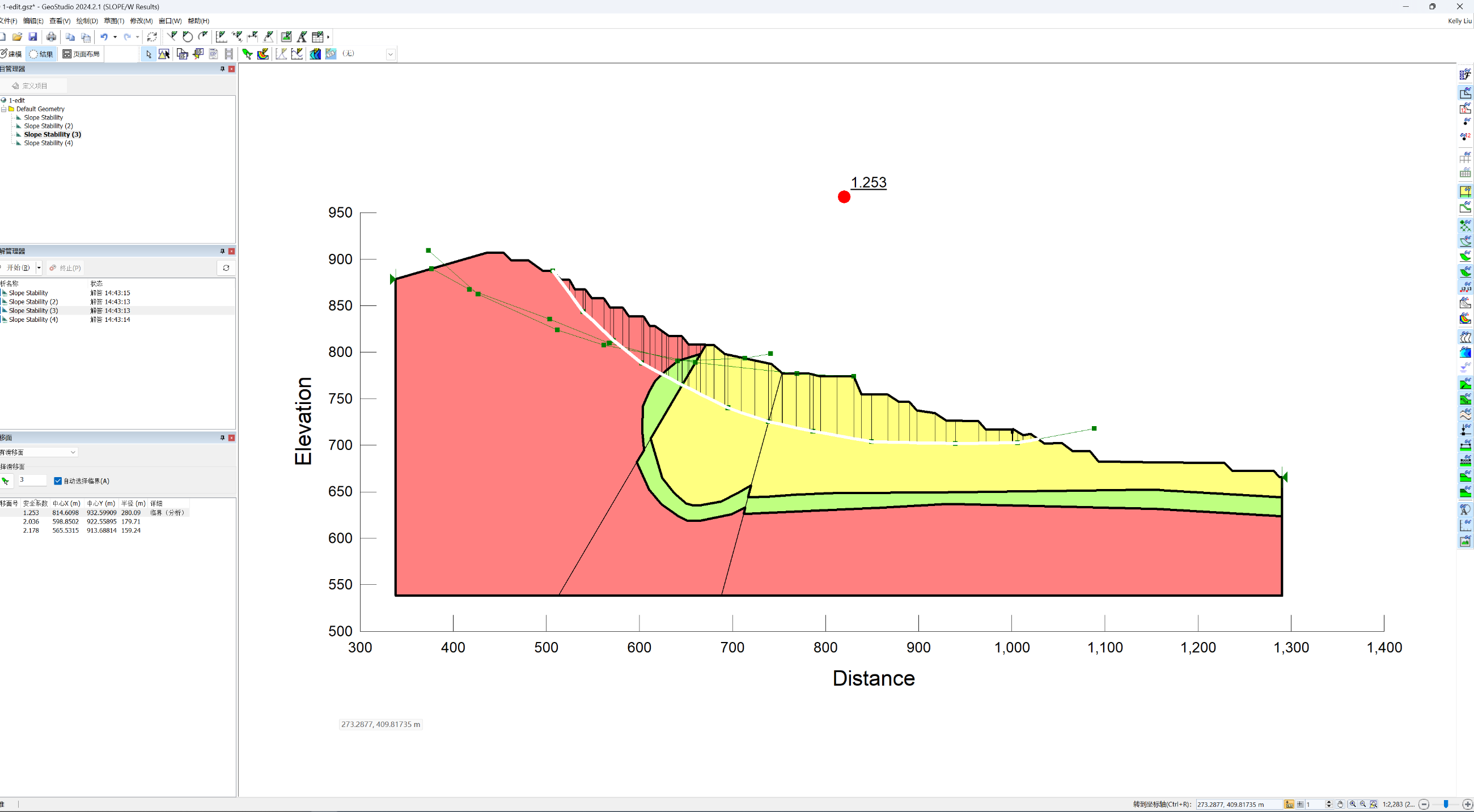Select Slope Stability (4) in project tree
This screenshot has height=812, width=1474.
point(48,143)
